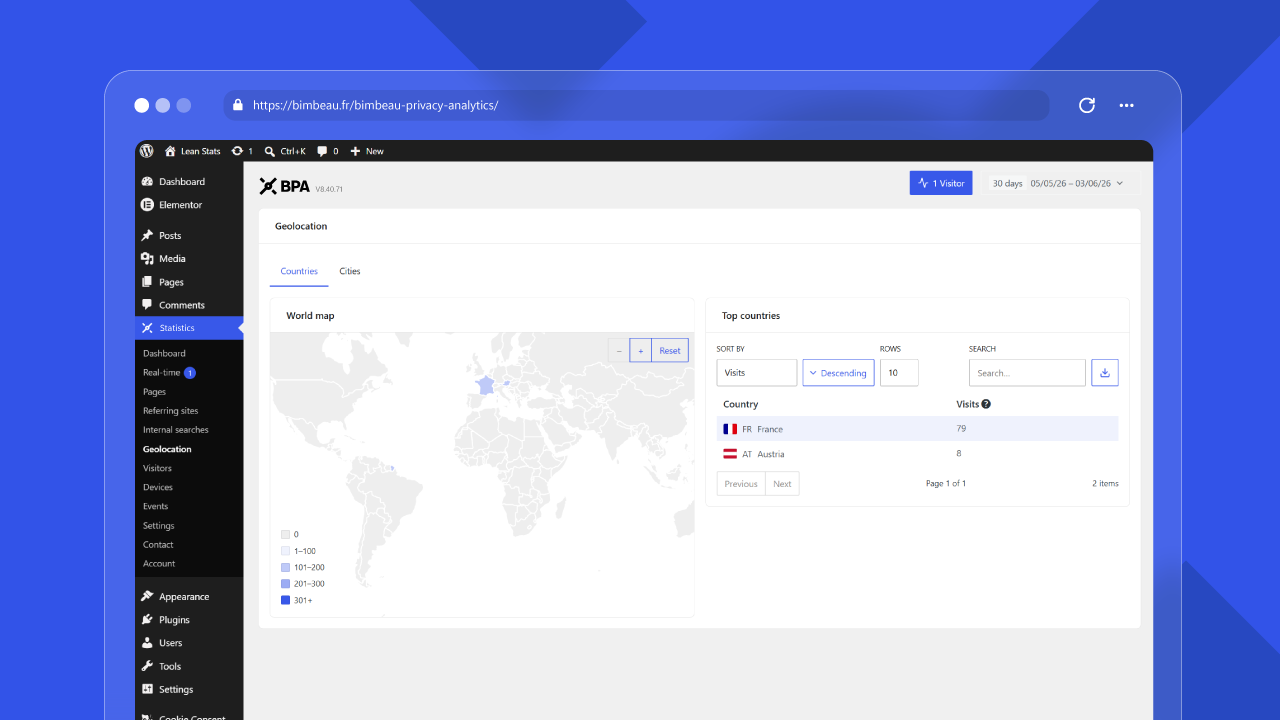Click the Comments sidebar icon
The height and width of the screenshot is (720, 1280).
tap(147, 305)
